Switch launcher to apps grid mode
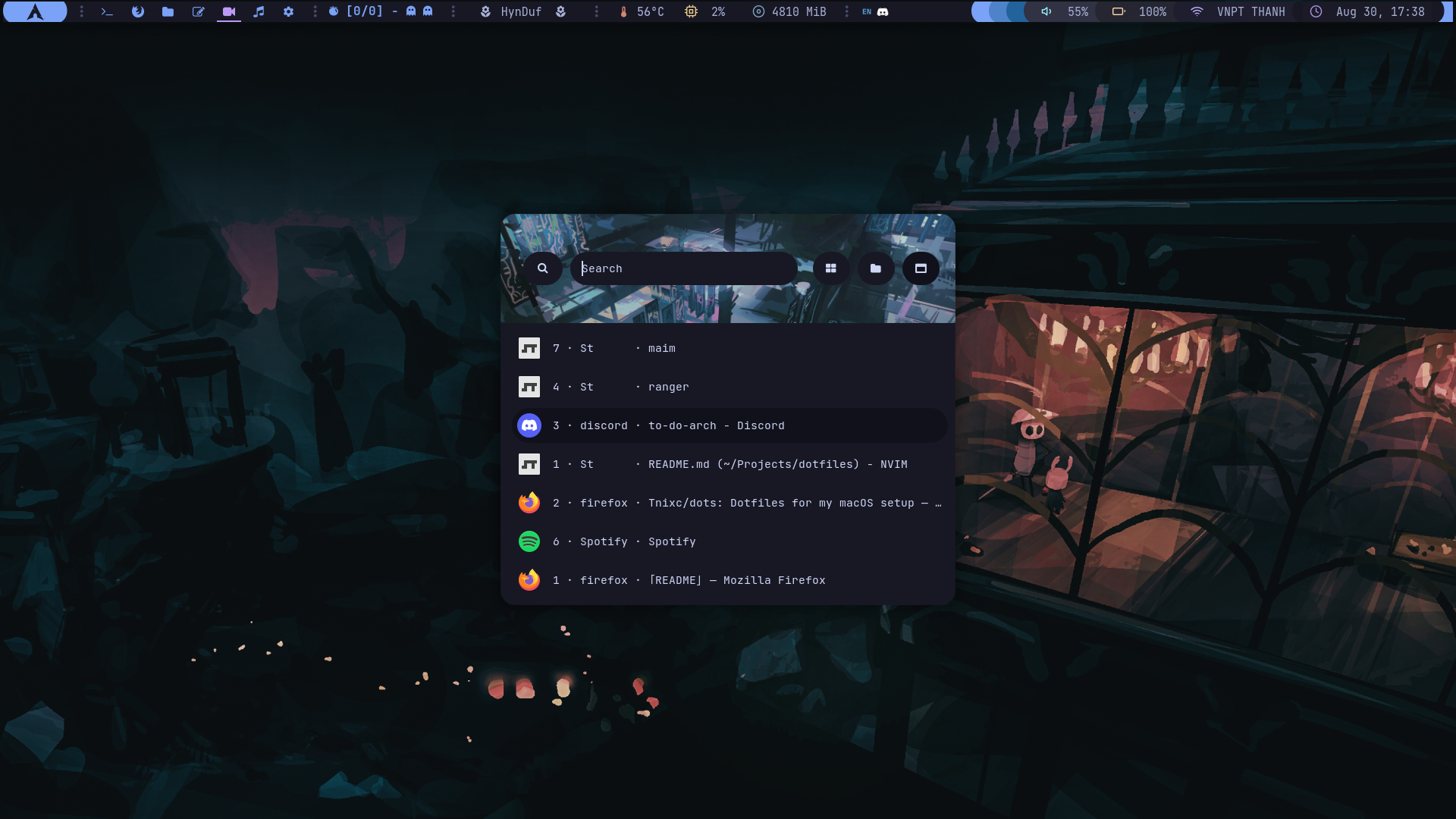 coord(830,268)
